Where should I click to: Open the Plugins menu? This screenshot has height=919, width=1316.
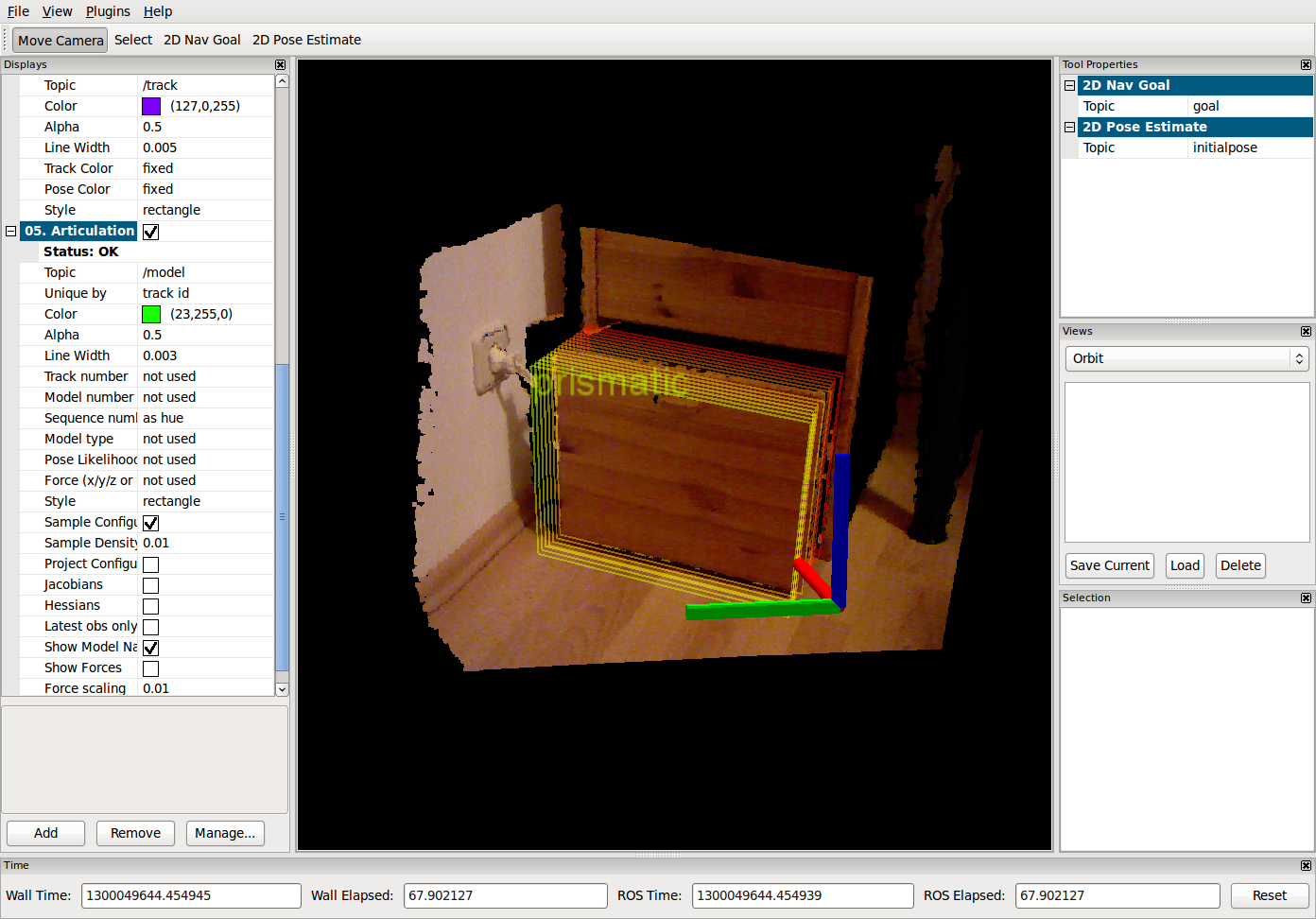(108, 11)
